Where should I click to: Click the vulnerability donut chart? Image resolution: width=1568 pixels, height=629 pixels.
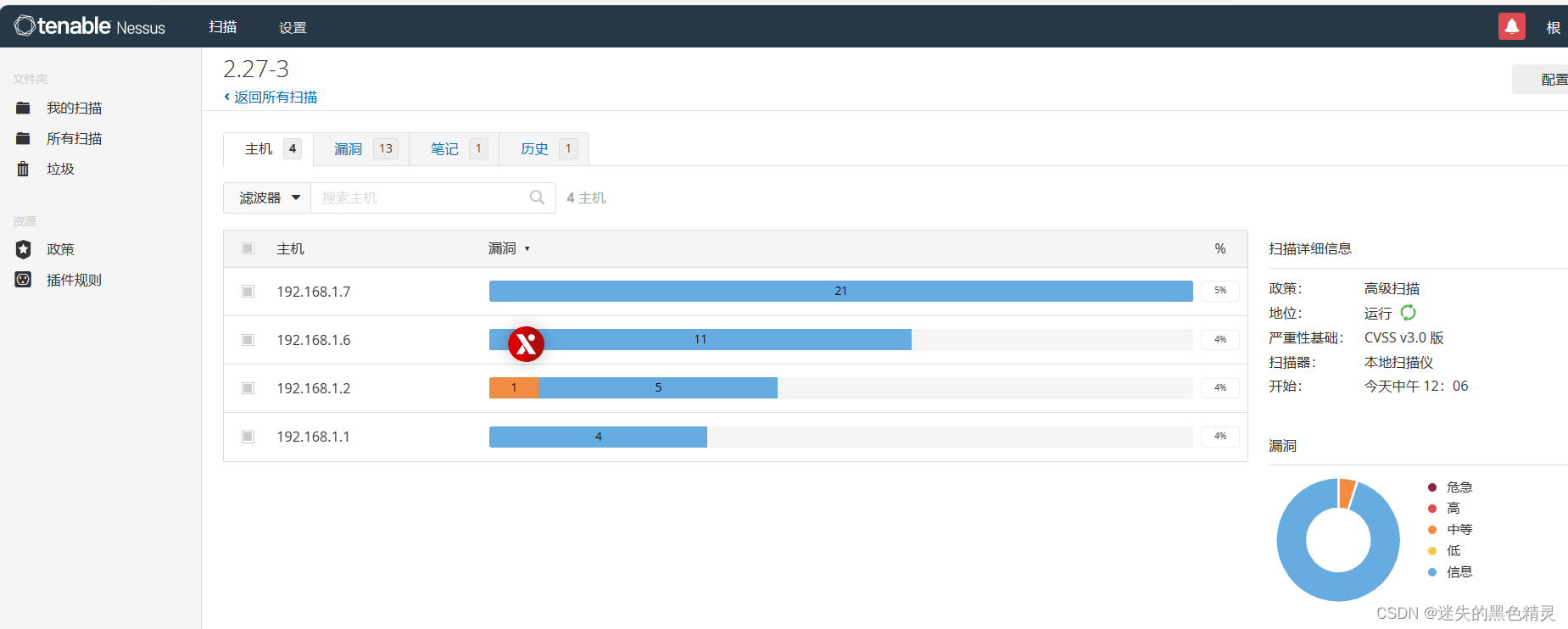[1338, 539]
